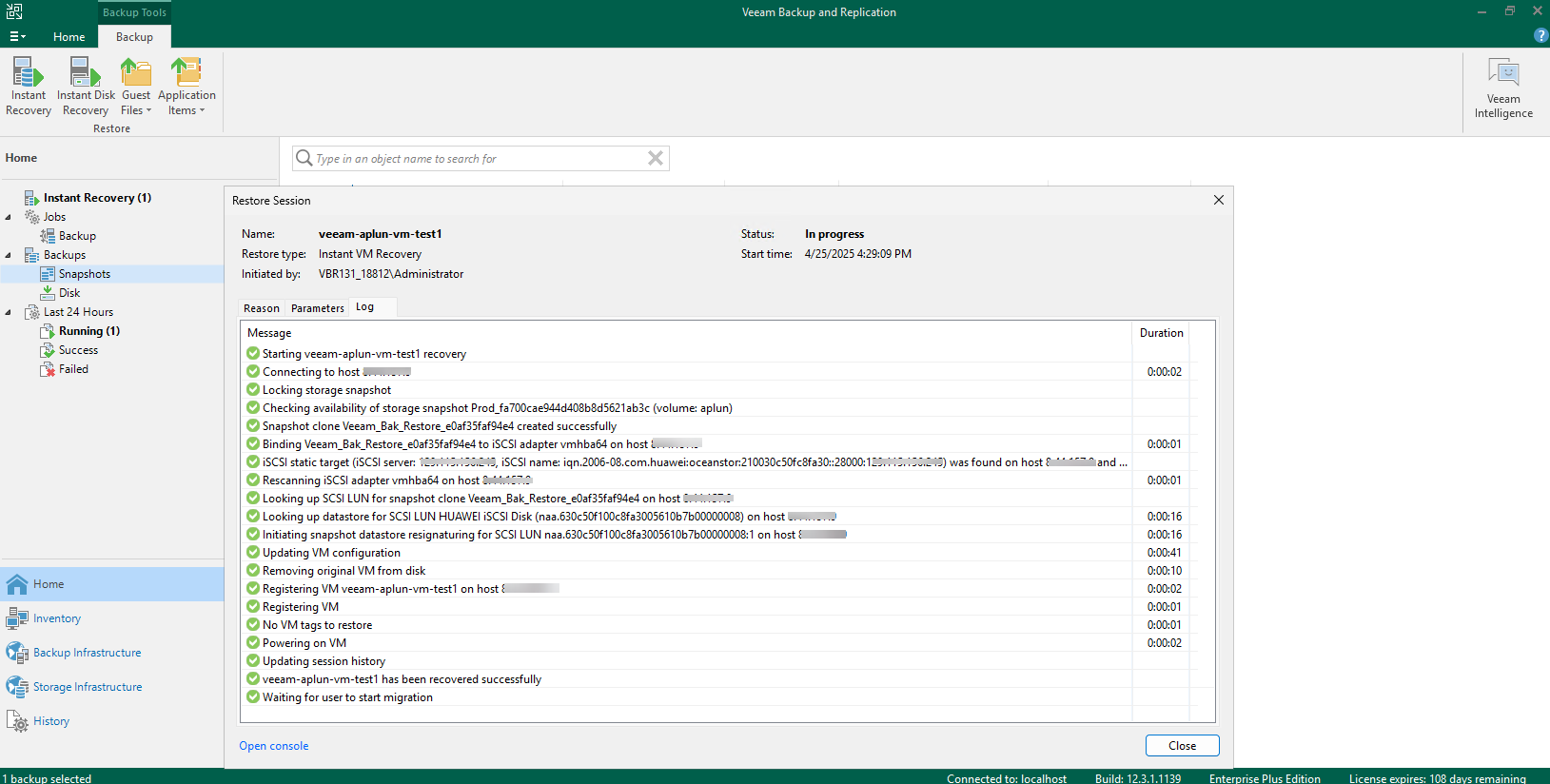1550x784 pixels.
Task: Open the Inventory view
Action: (x=112, y=618)
